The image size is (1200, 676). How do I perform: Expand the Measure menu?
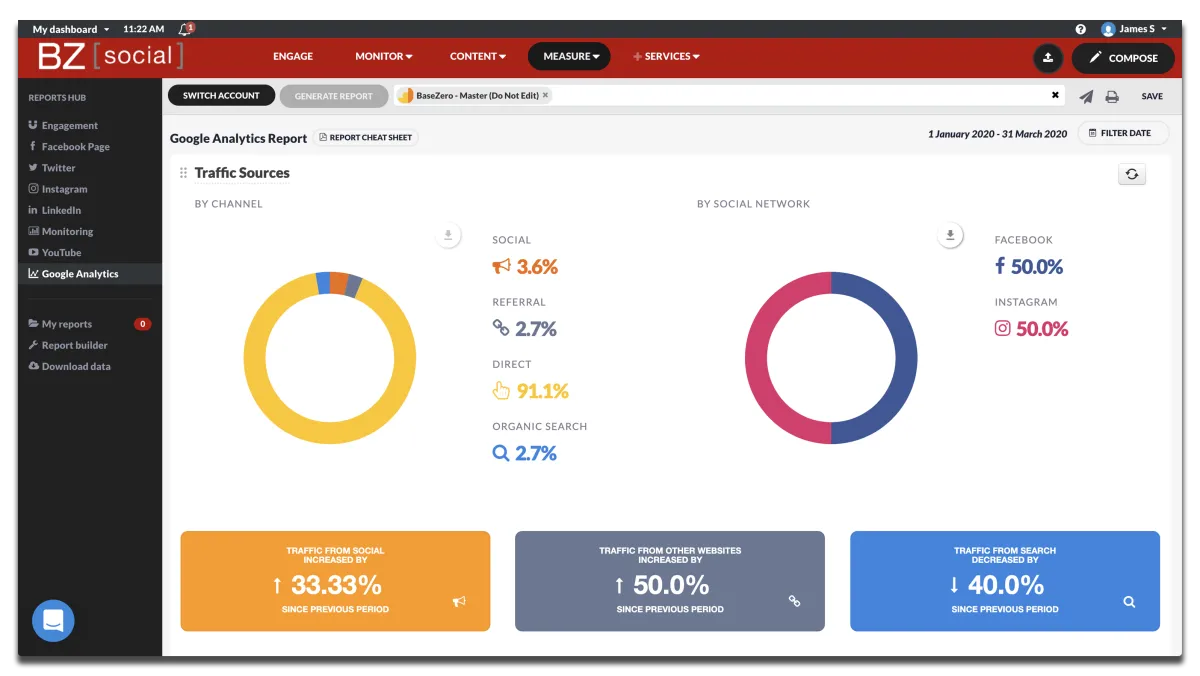point(569,57)
